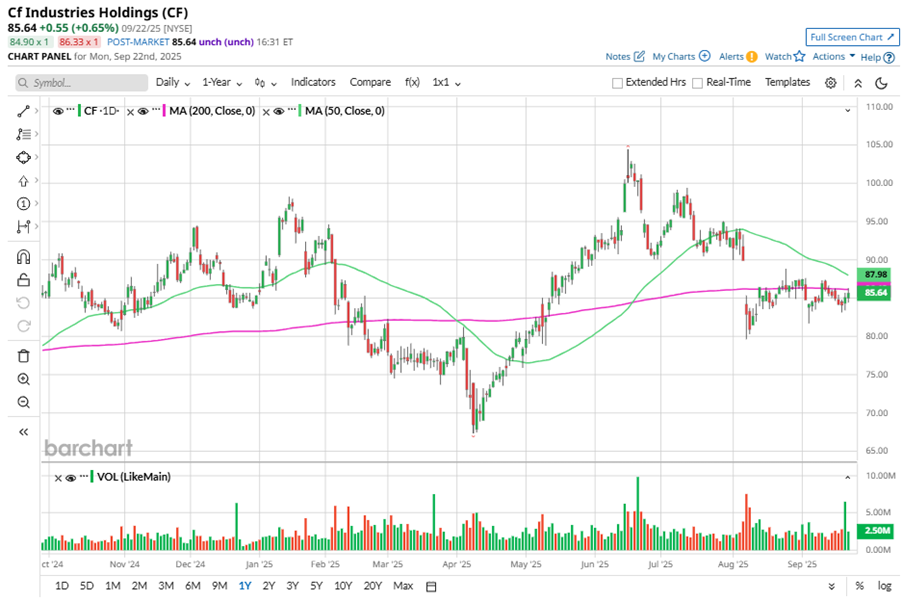Open the Daily interval dropdown
Screen dimensions: 902x601
(173, 82)
